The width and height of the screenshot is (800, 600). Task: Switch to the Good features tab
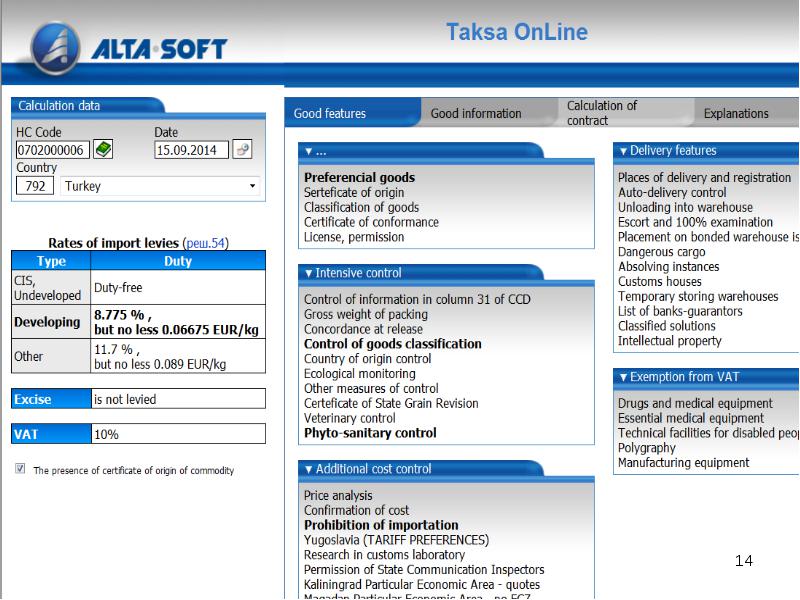click(353, 113)
